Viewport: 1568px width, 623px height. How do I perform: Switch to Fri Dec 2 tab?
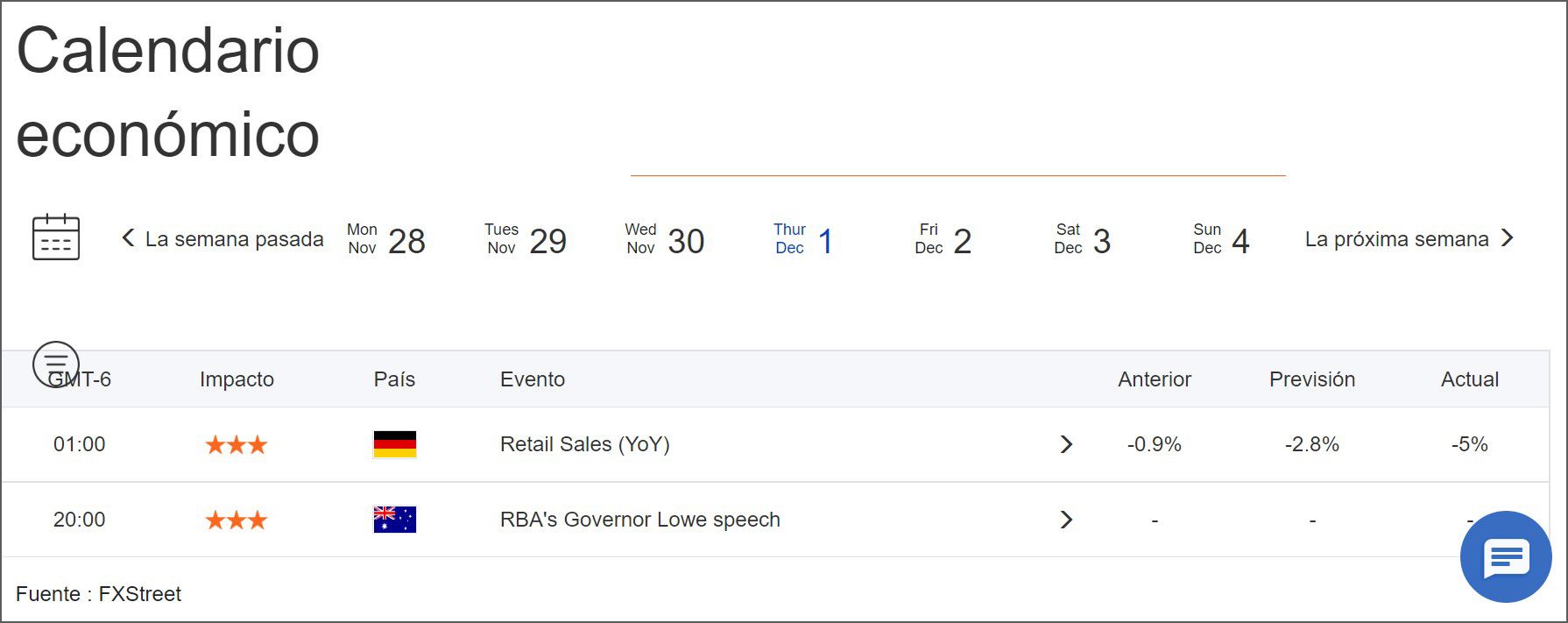tap(943, 240)
